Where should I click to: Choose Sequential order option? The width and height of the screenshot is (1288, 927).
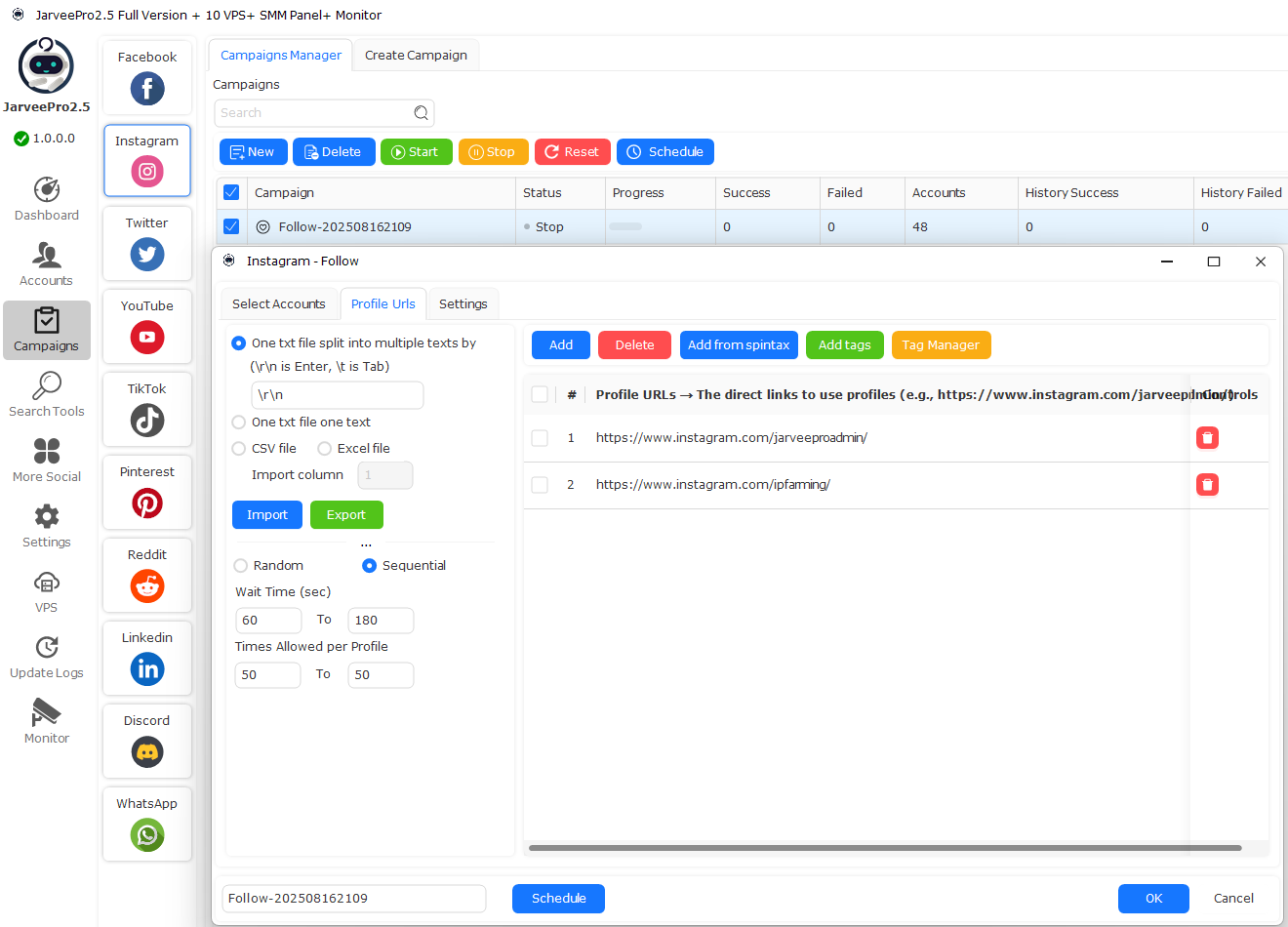pos(370,566)
